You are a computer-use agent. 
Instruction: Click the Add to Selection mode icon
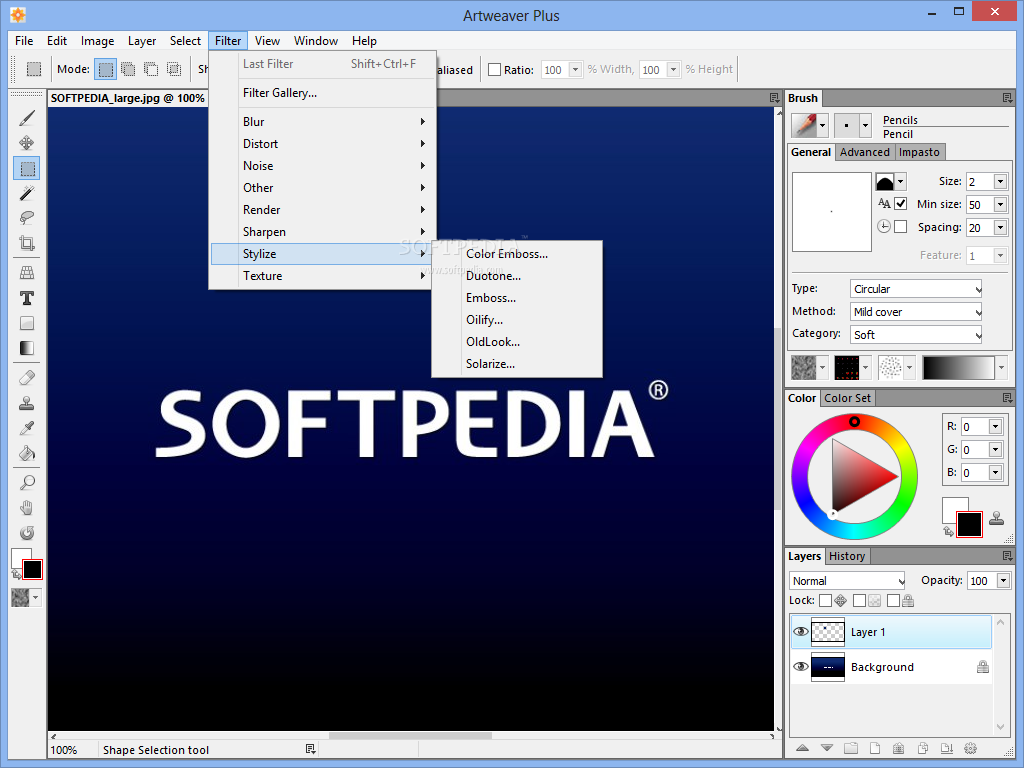(129, 69)
